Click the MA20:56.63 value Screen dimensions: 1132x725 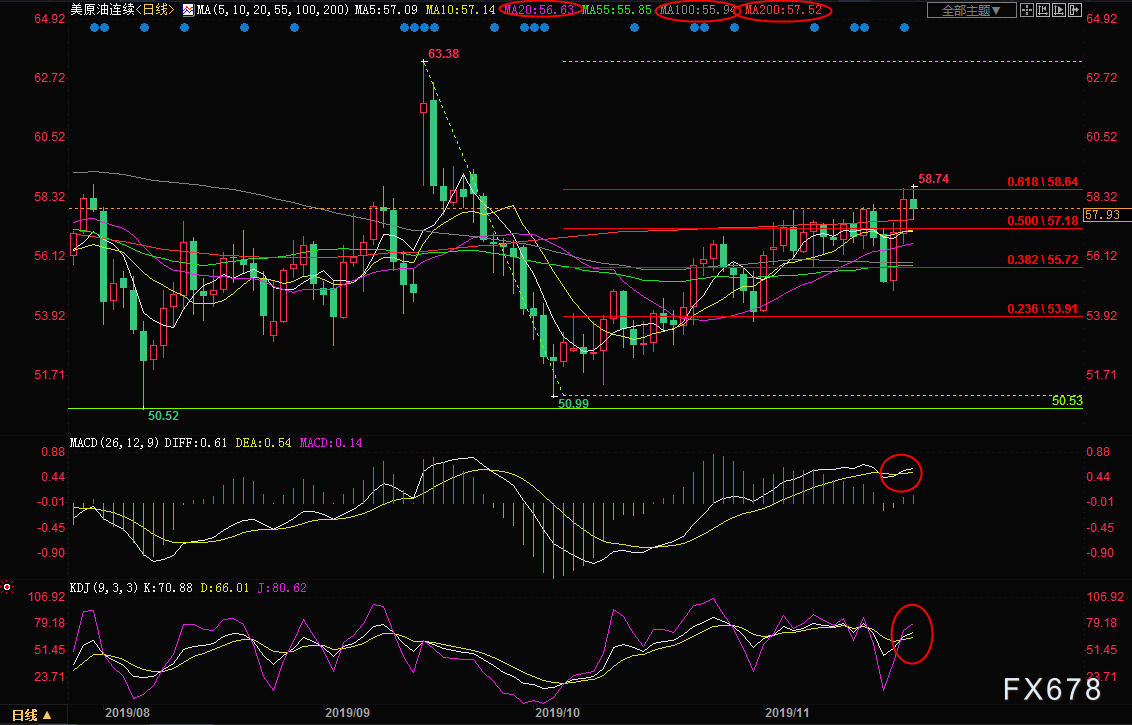(x=540, y=10)
